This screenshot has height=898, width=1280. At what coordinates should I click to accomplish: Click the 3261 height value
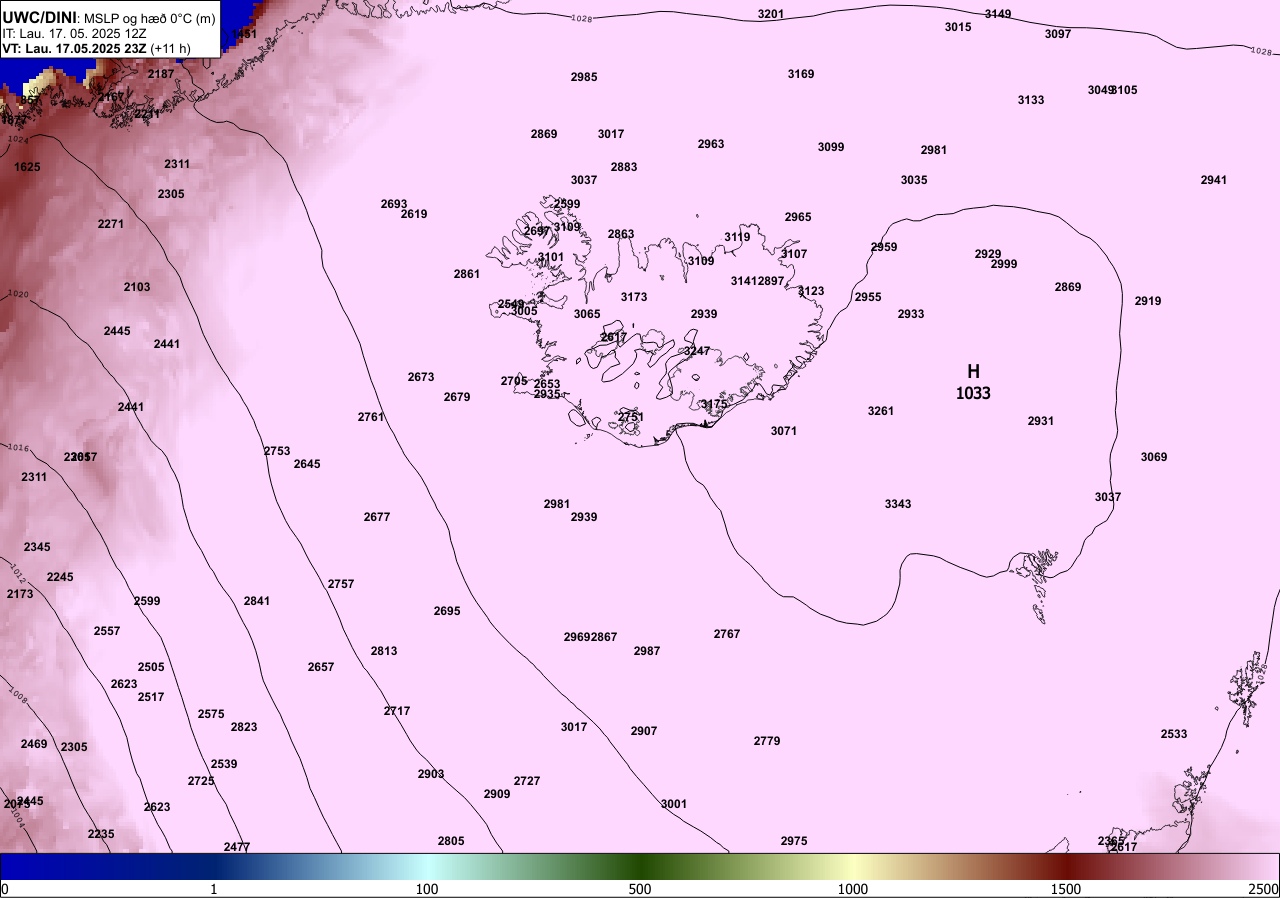[881, 411]
